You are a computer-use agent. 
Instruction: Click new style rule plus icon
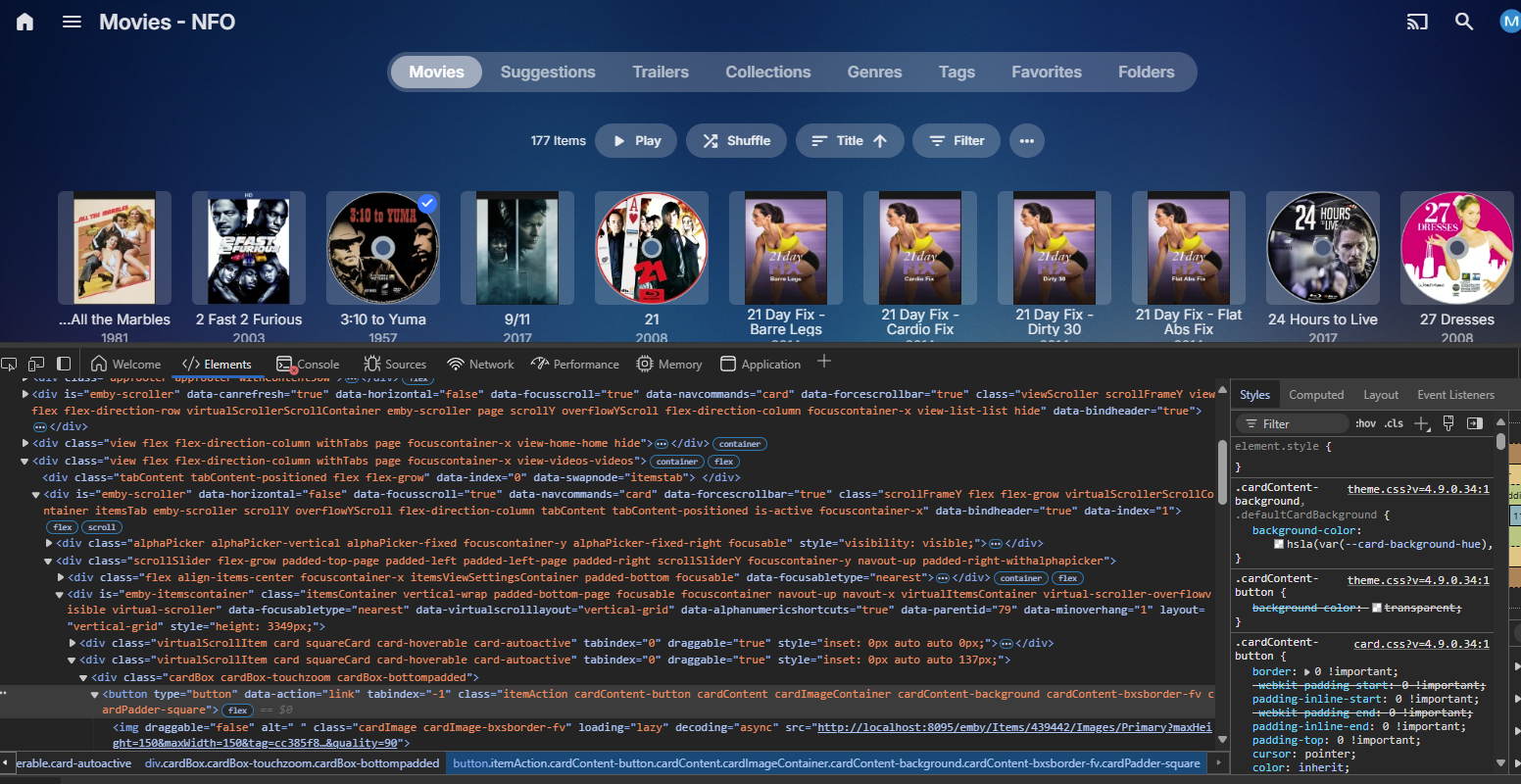click(x=1421, y=423)
